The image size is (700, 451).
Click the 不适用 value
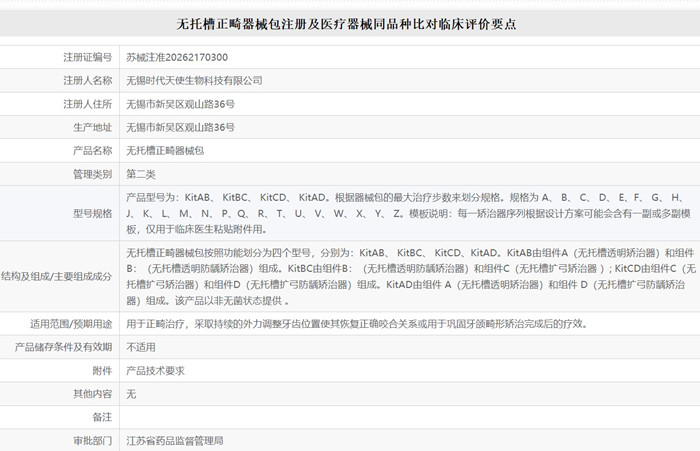141,347
